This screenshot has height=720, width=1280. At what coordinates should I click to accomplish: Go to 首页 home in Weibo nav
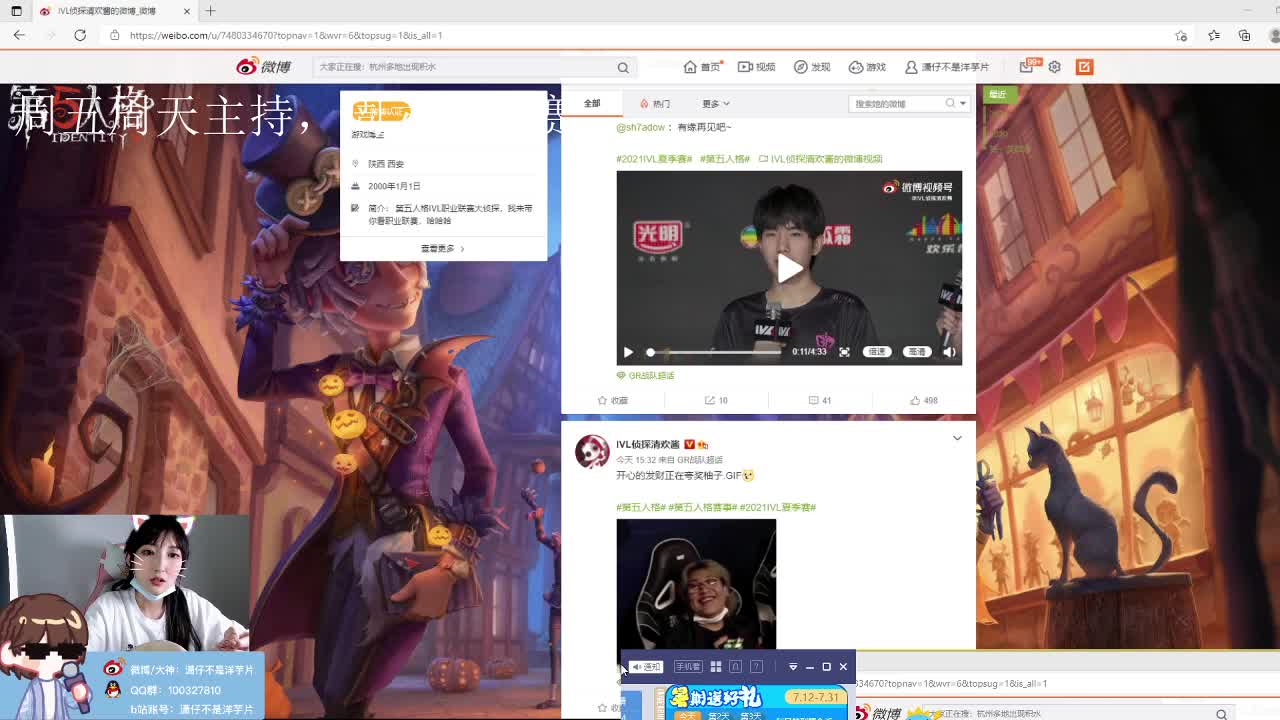tap(702, 67)
